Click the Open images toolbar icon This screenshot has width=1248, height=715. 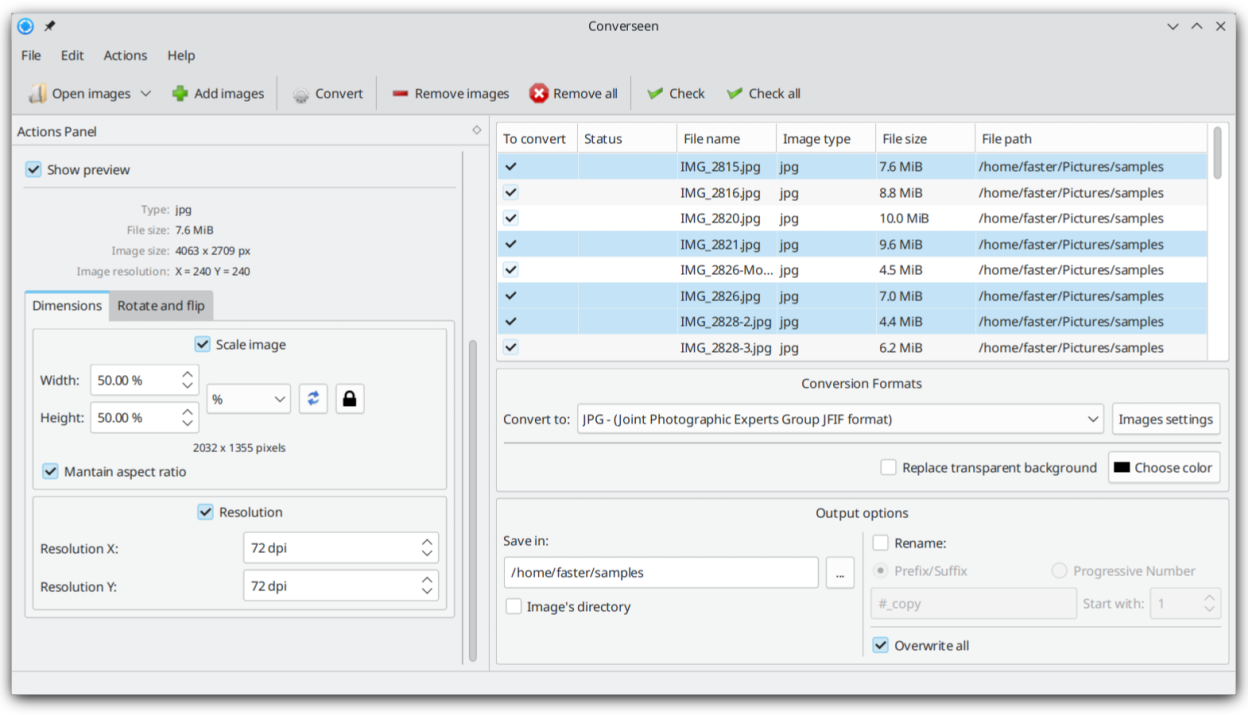coord(38,94)
